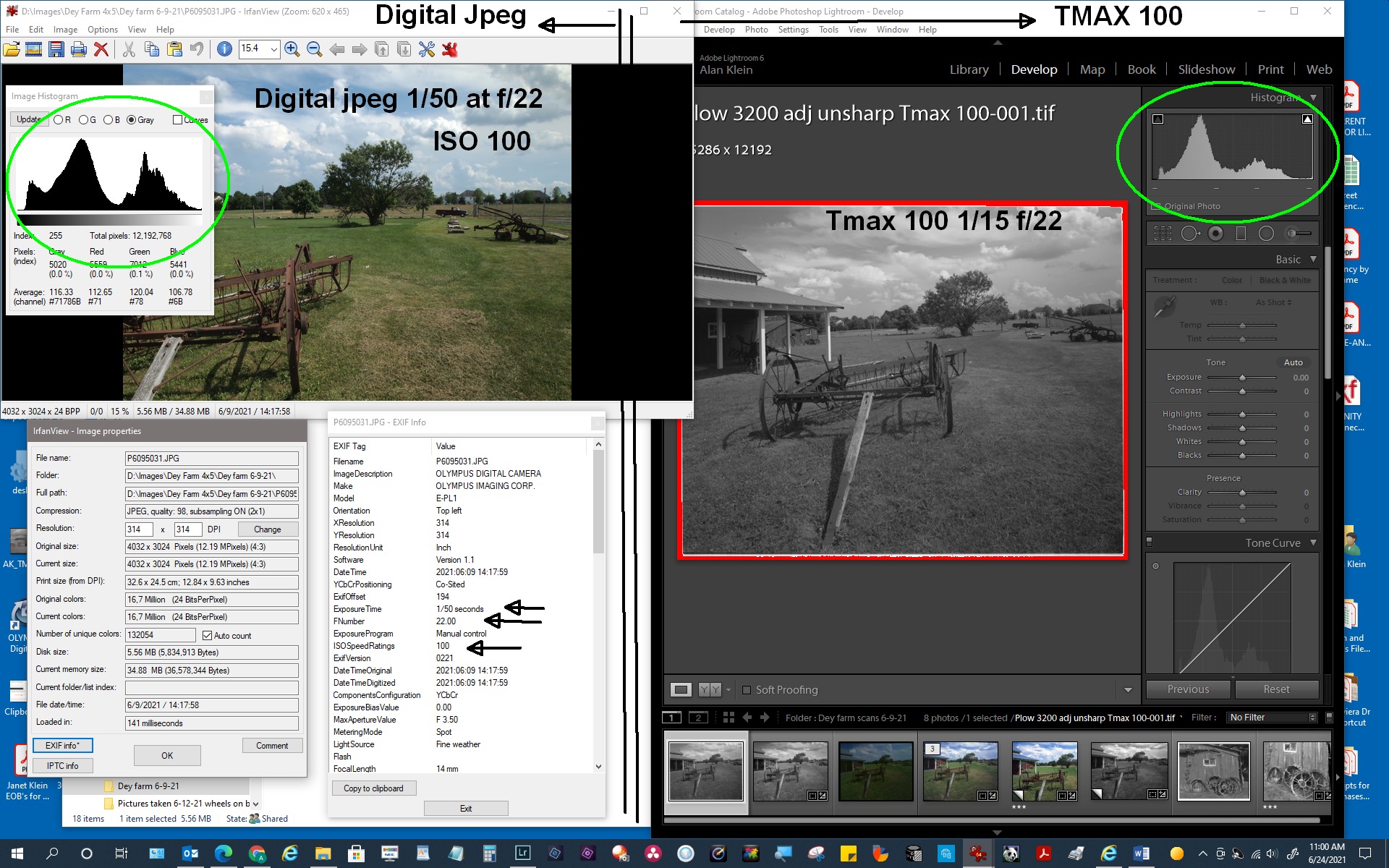
Task: Open the WB As Shot dropdown
Action: (1273, 302)
